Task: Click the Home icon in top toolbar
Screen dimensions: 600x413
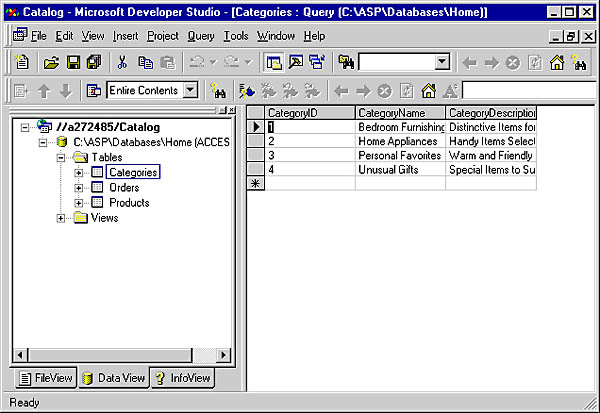Action: pyautogui.click(x=557, y=62)
